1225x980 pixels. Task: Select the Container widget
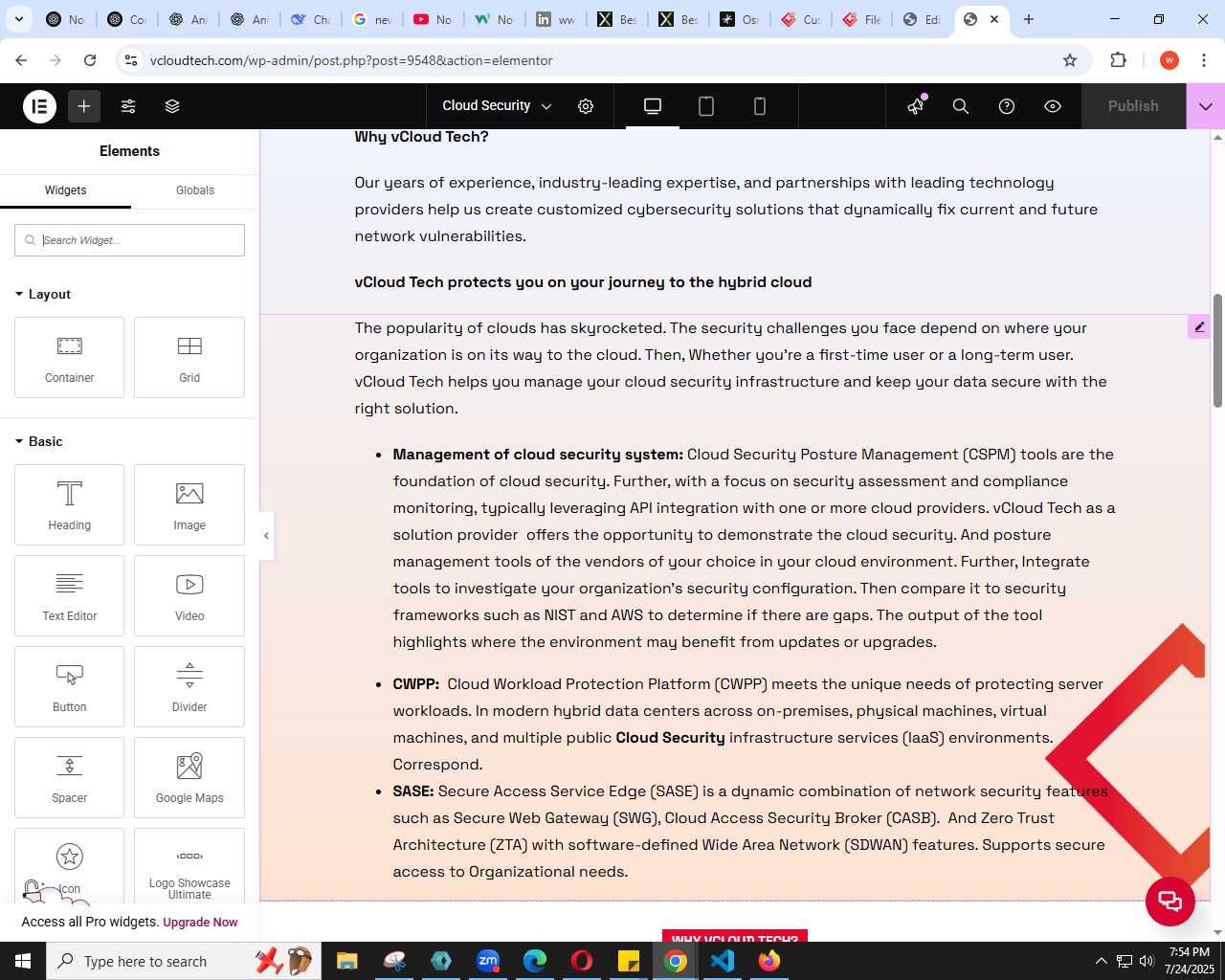[x=69, y=357]
